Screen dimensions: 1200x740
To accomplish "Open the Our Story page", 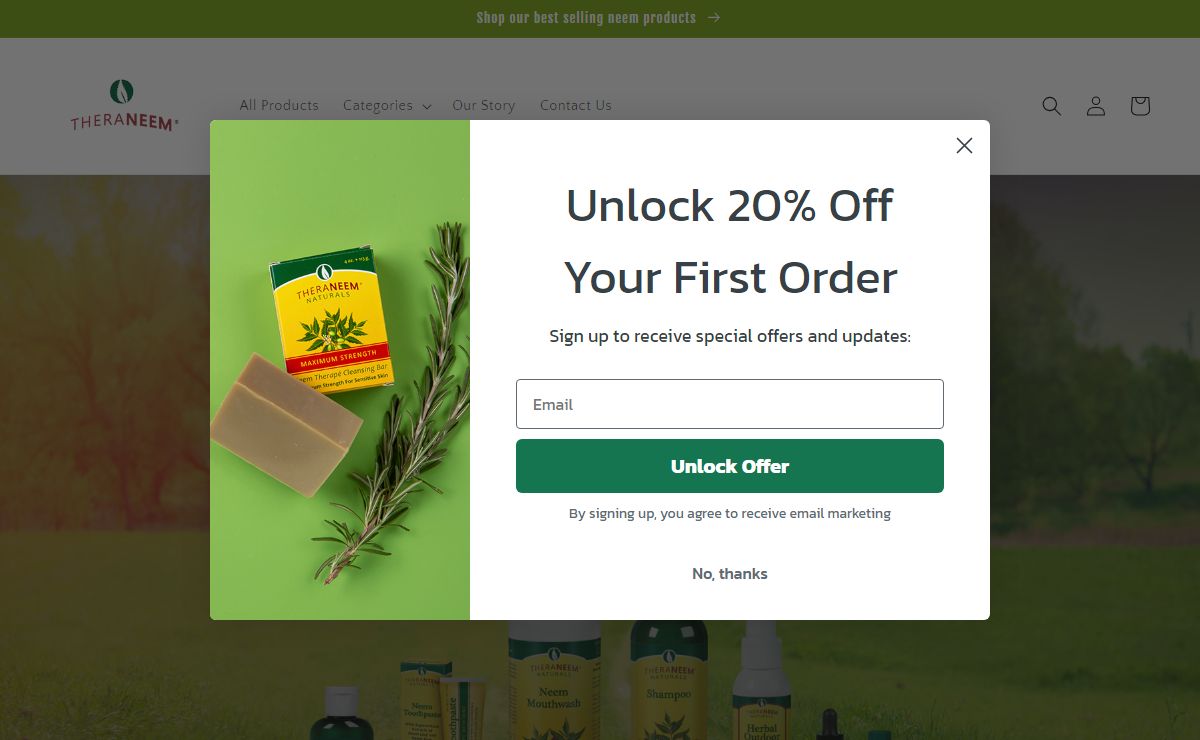I will (484, 105).
